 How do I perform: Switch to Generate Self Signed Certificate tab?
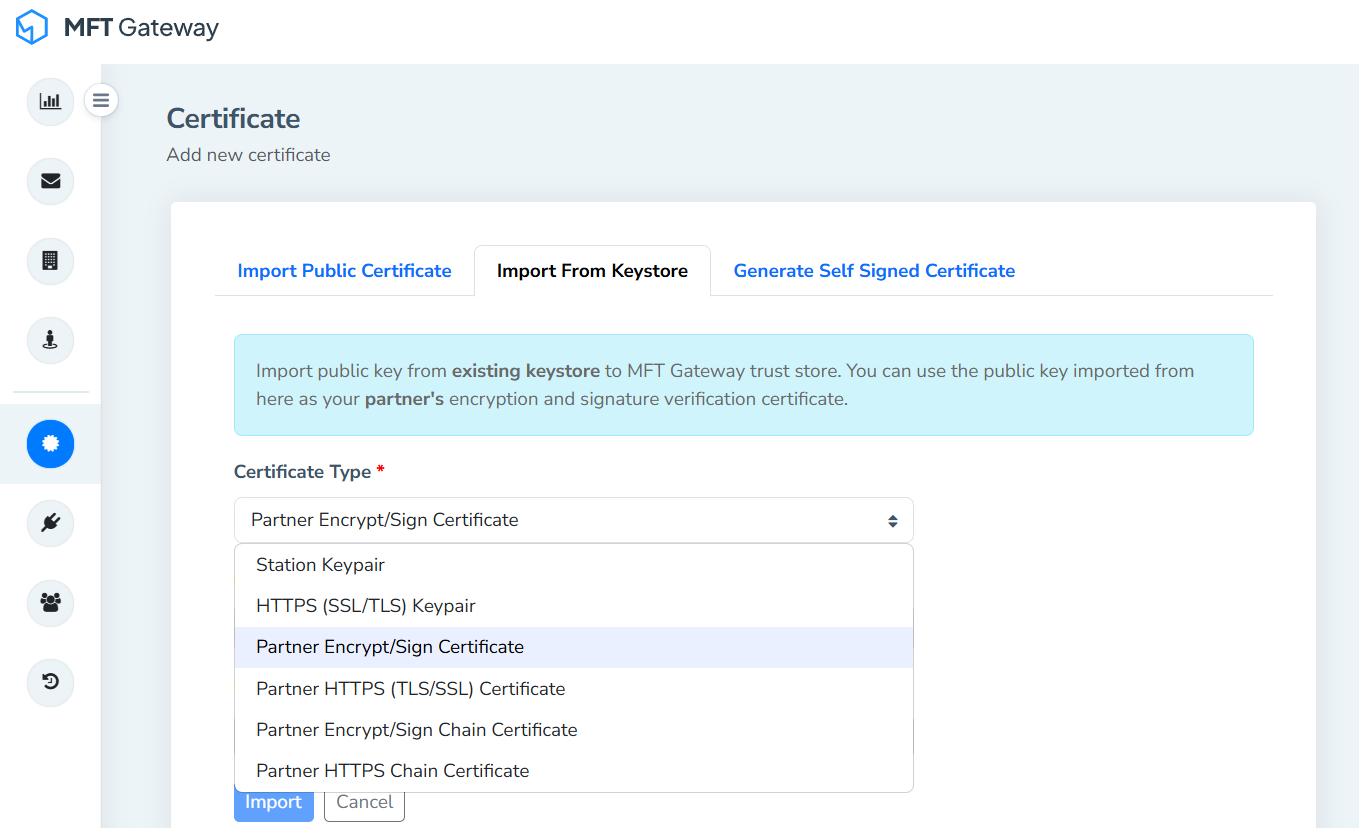[x=874, y=271]
